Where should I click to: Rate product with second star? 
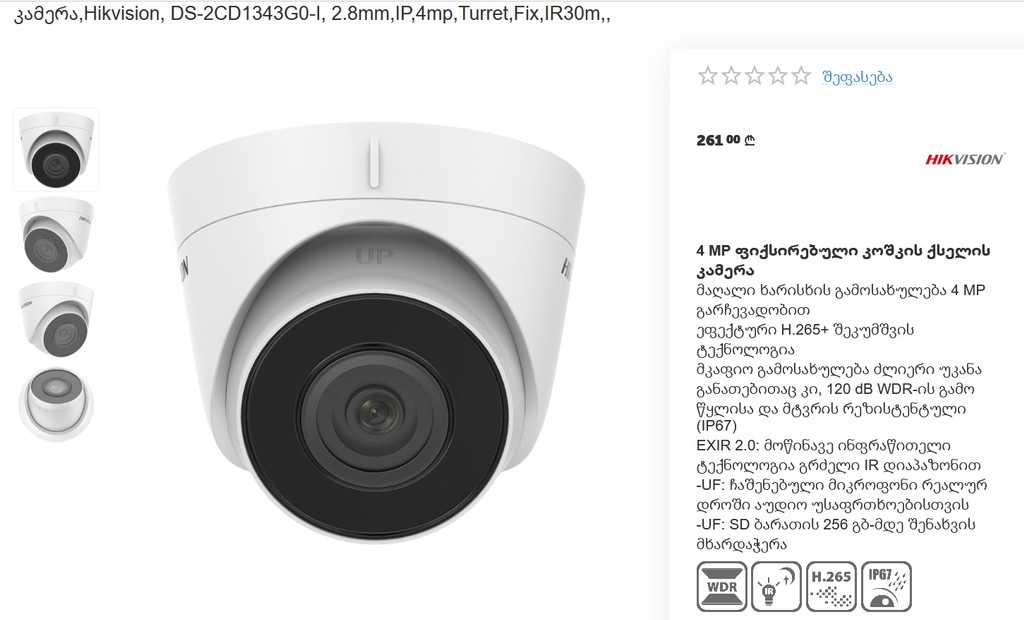(731, 76)
